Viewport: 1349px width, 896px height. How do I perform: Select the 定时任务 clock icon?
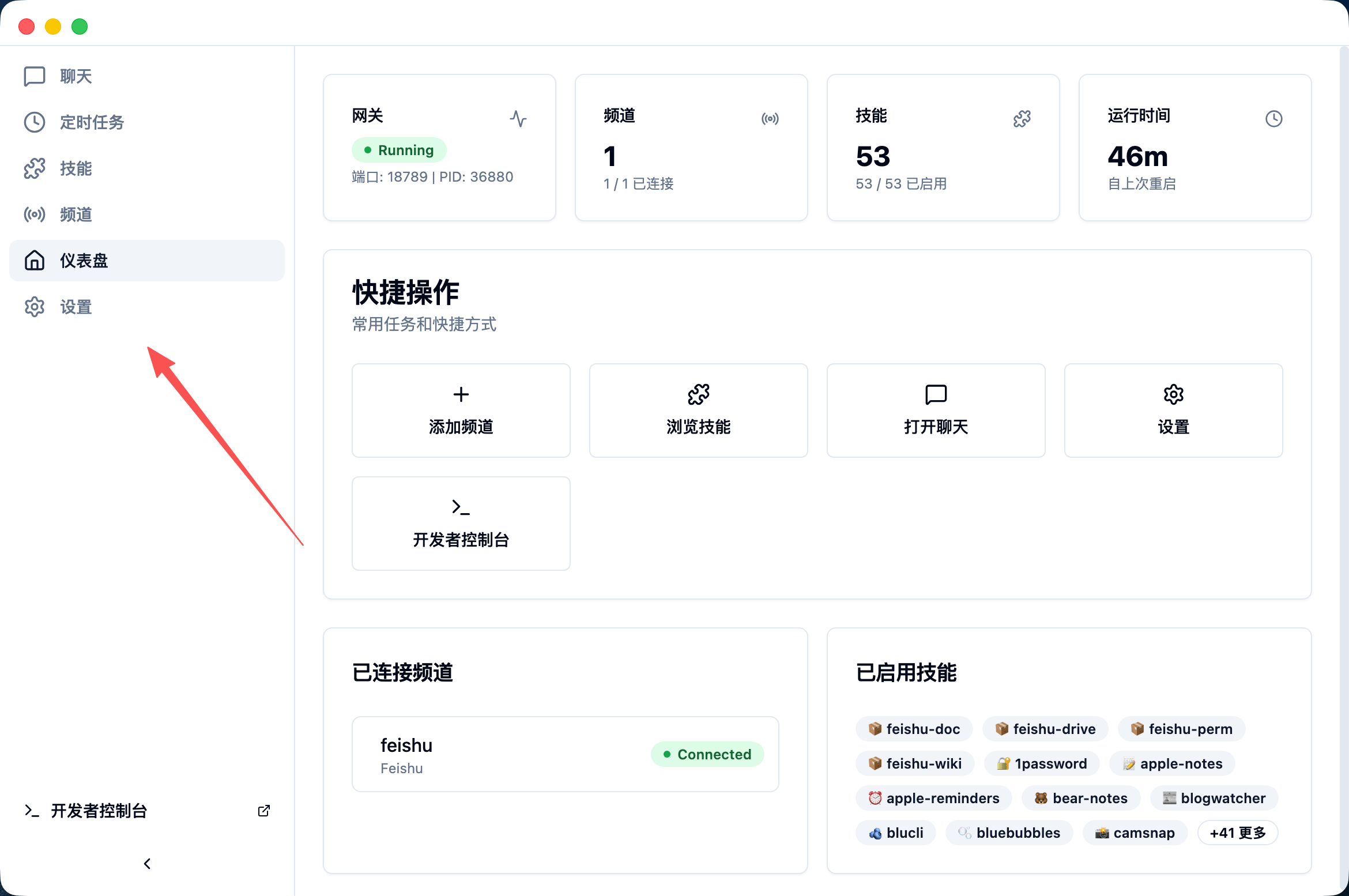(34, 122)
